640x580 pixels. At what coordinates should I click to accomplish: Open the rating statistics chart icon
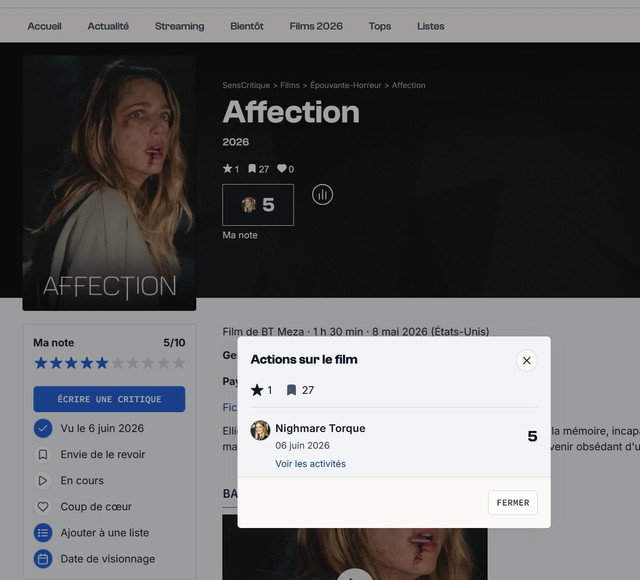pos(322,195)
